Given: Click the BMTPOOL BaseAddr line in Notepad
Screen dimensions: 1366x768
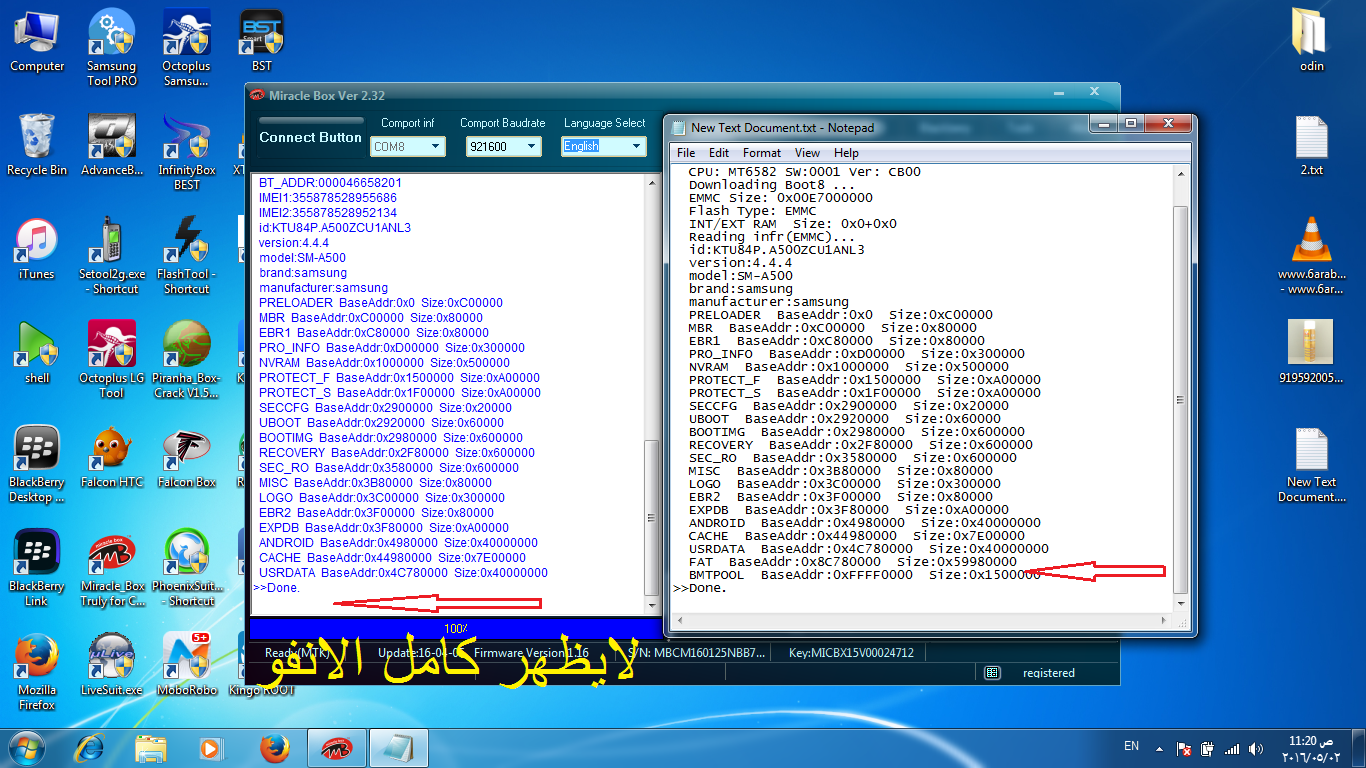Looking at the screenshot, I should pyautogui.click(x=865, y=575).
